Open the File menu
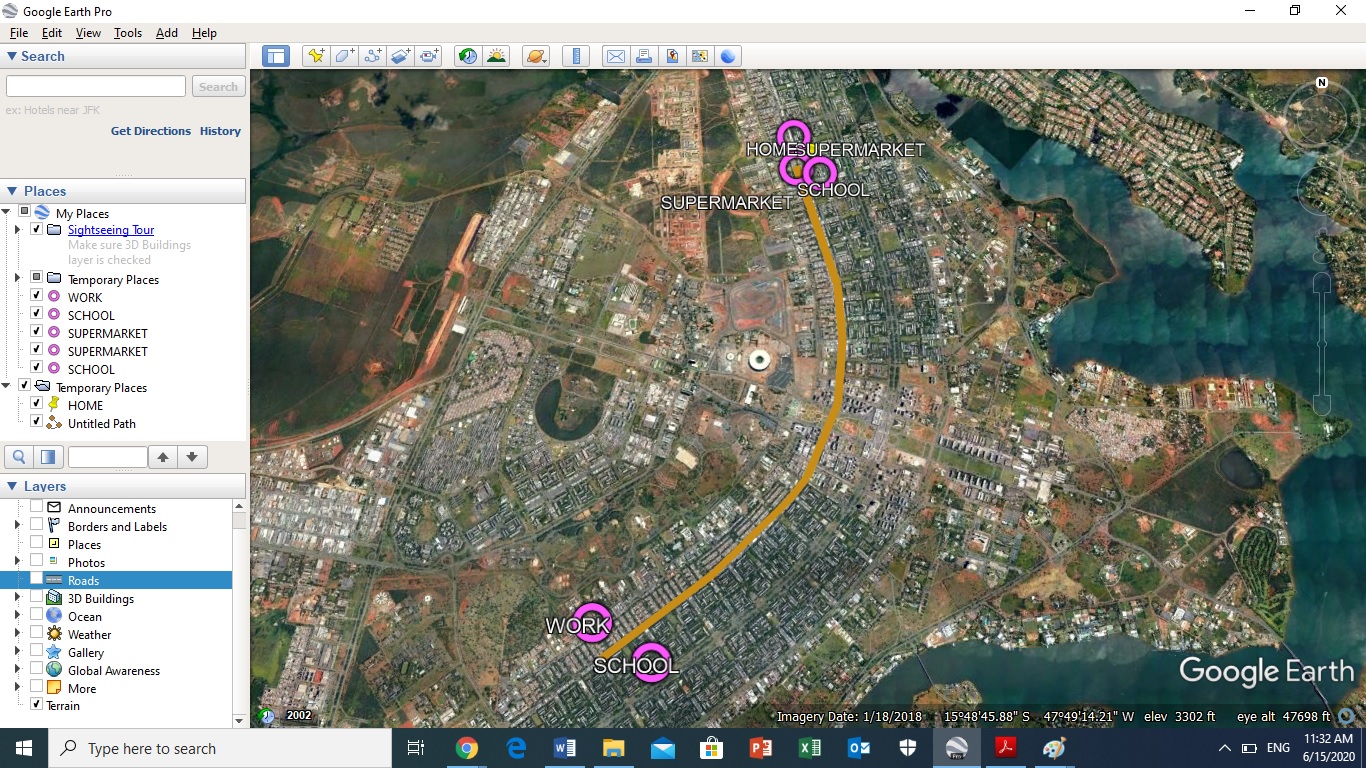 [19, 33]
